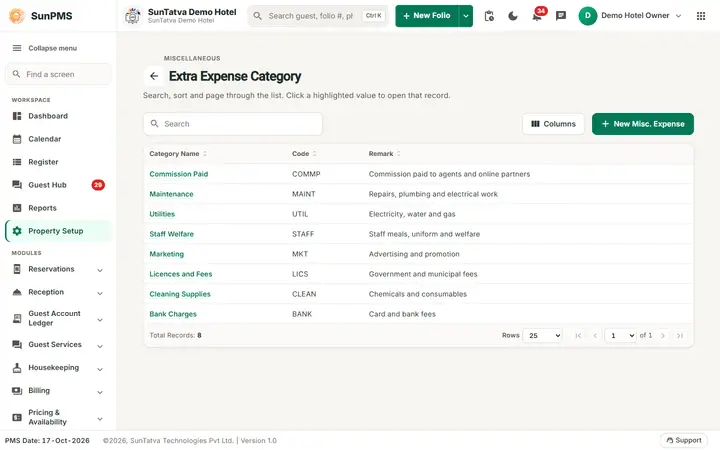Expand the Reservations module

pos(100,270)
